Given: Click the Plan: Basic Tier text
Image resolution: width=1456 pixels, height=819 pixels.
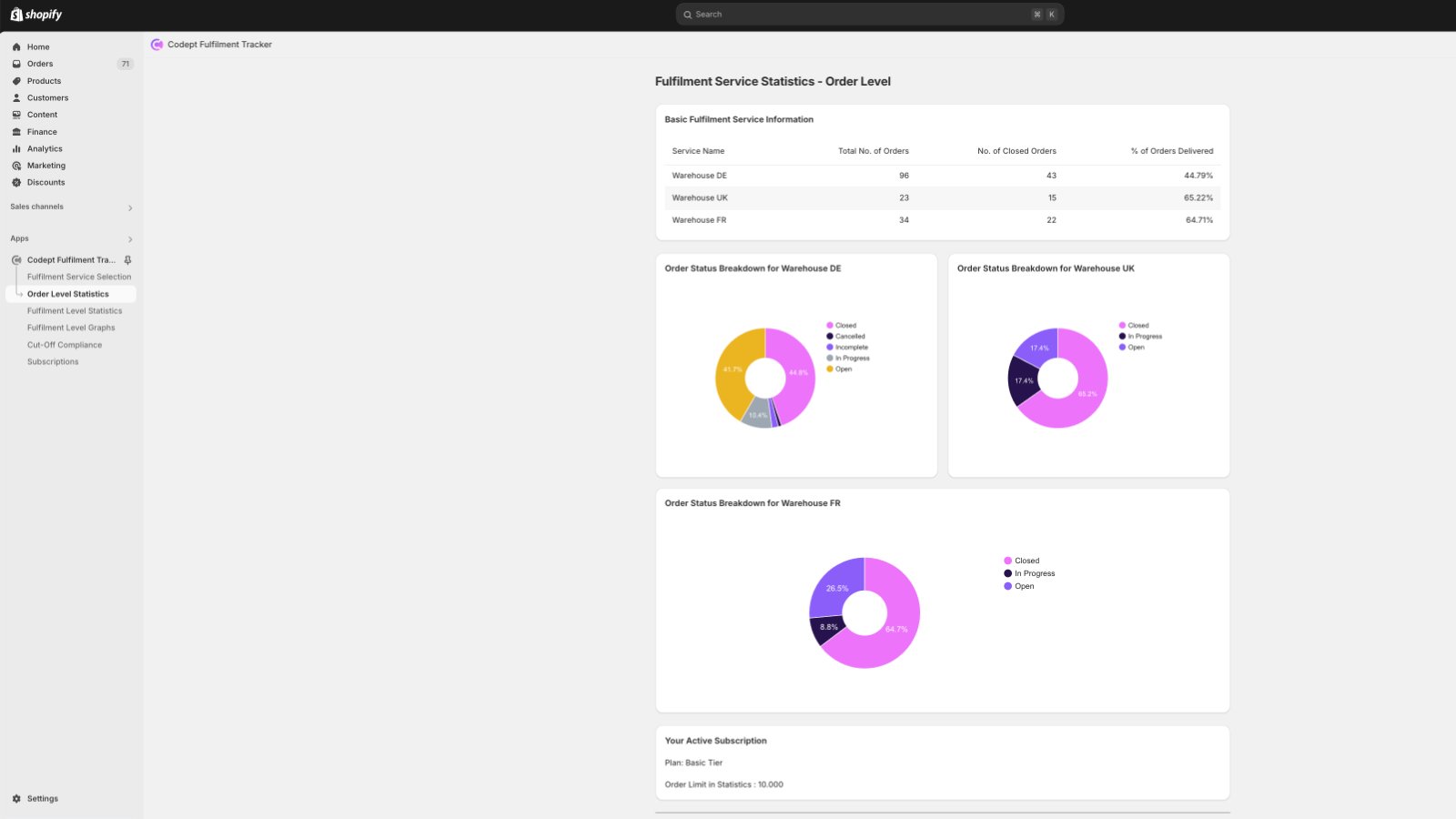Looking at the screenshot, I should [x=693, y=763].
